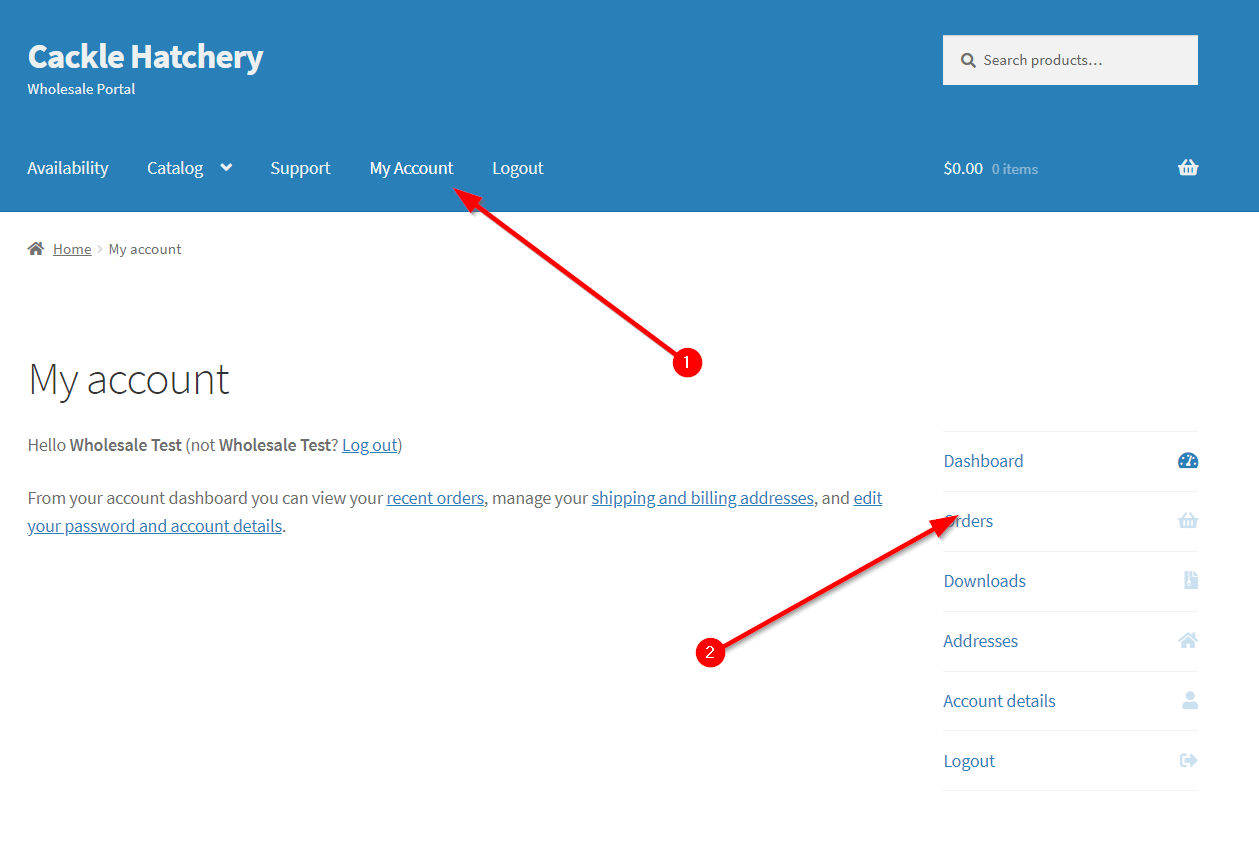
Task: Click the home icon in breadcrumb
Action: click(36, 249)
